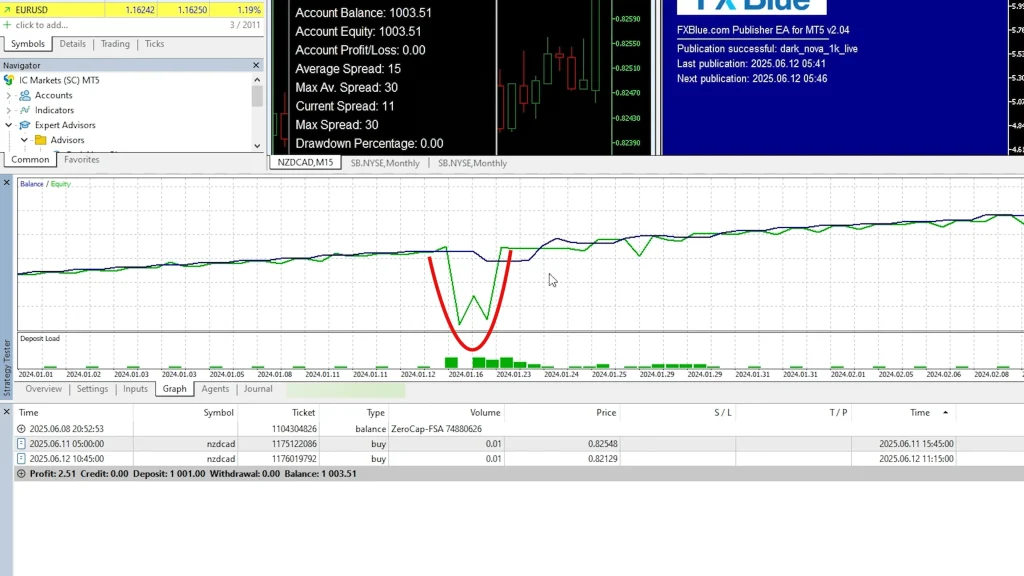
Task: Expand the Indicators tree node
Action: [x=9, y=110]
